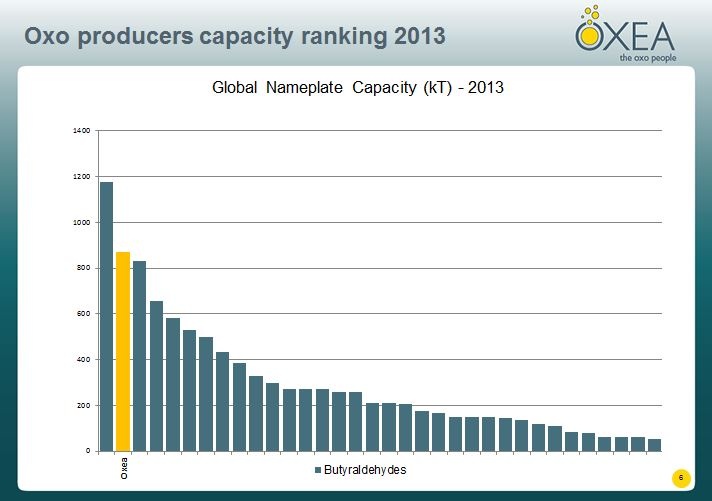712x501 pixels.
Task: Select the chart title 'Global Nameplate Capacity (kT) - 2013'
Action: (x=358, y=87)
